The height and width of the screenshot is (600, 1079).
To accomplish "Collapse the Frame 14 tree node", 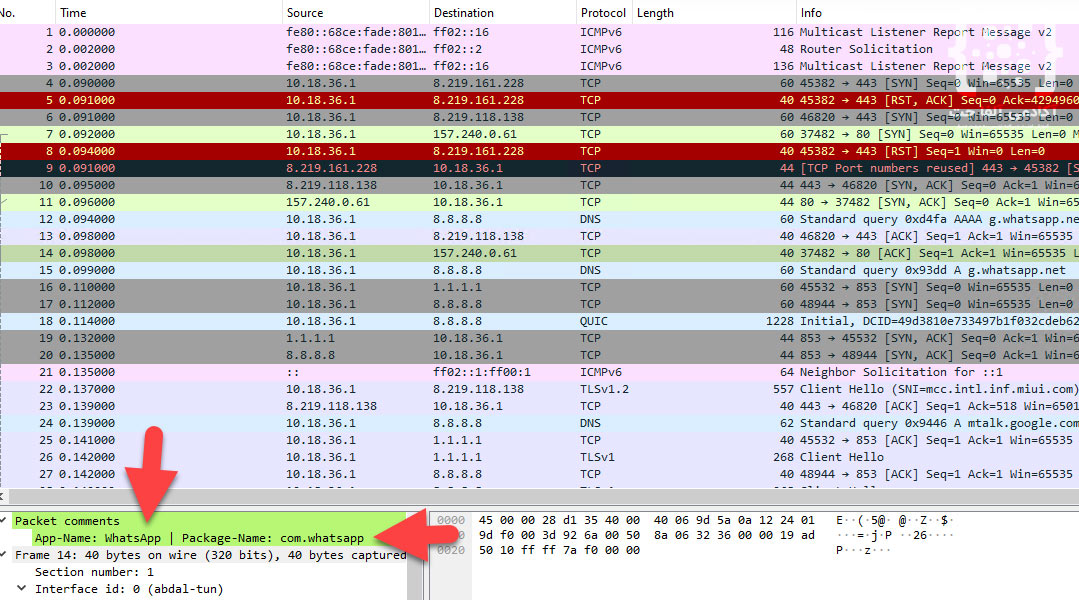I will tap(4, 555).
